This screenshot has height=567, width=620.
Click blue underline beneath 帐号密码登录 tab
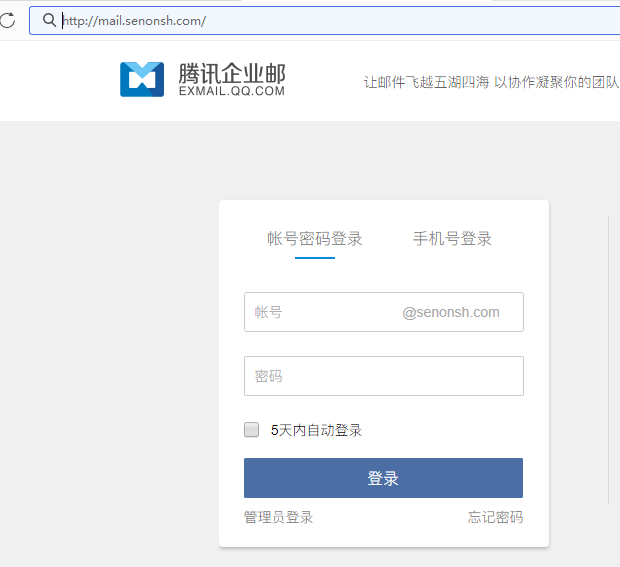[314, 258]
